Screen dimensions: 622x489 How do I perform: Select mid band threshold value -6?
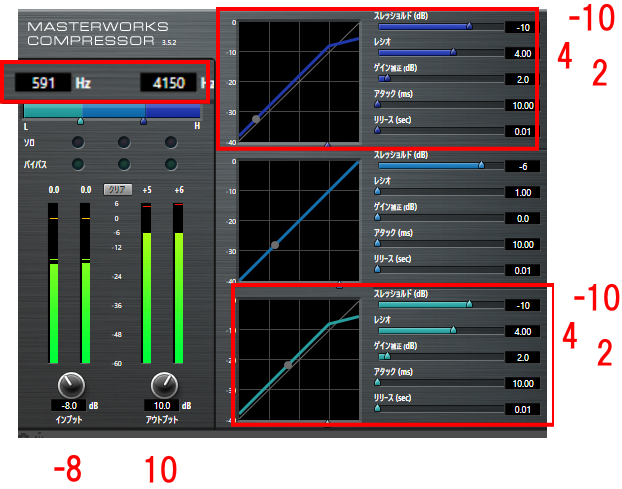pos(522,167)
